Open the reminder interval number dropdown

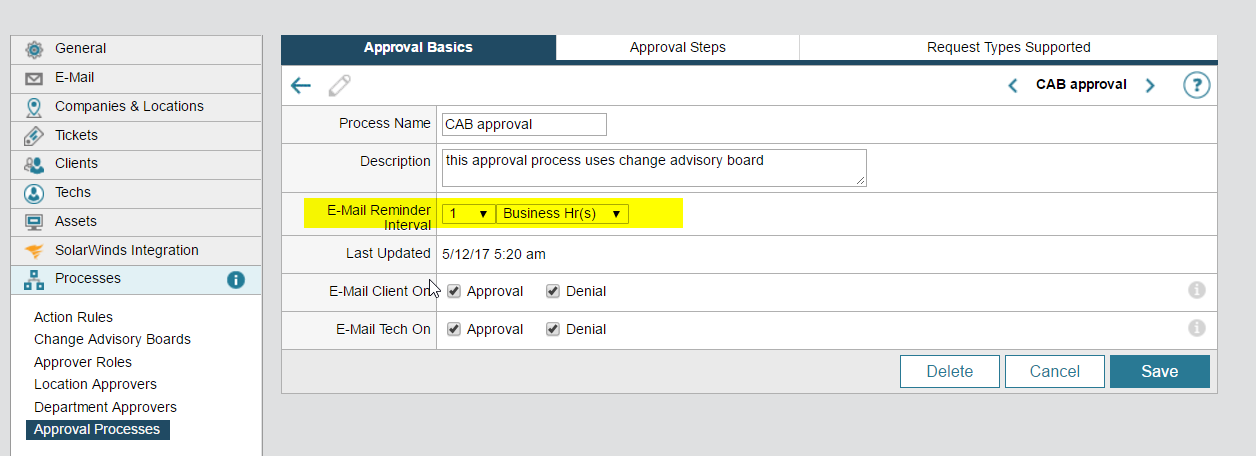[x=468, y=213]
